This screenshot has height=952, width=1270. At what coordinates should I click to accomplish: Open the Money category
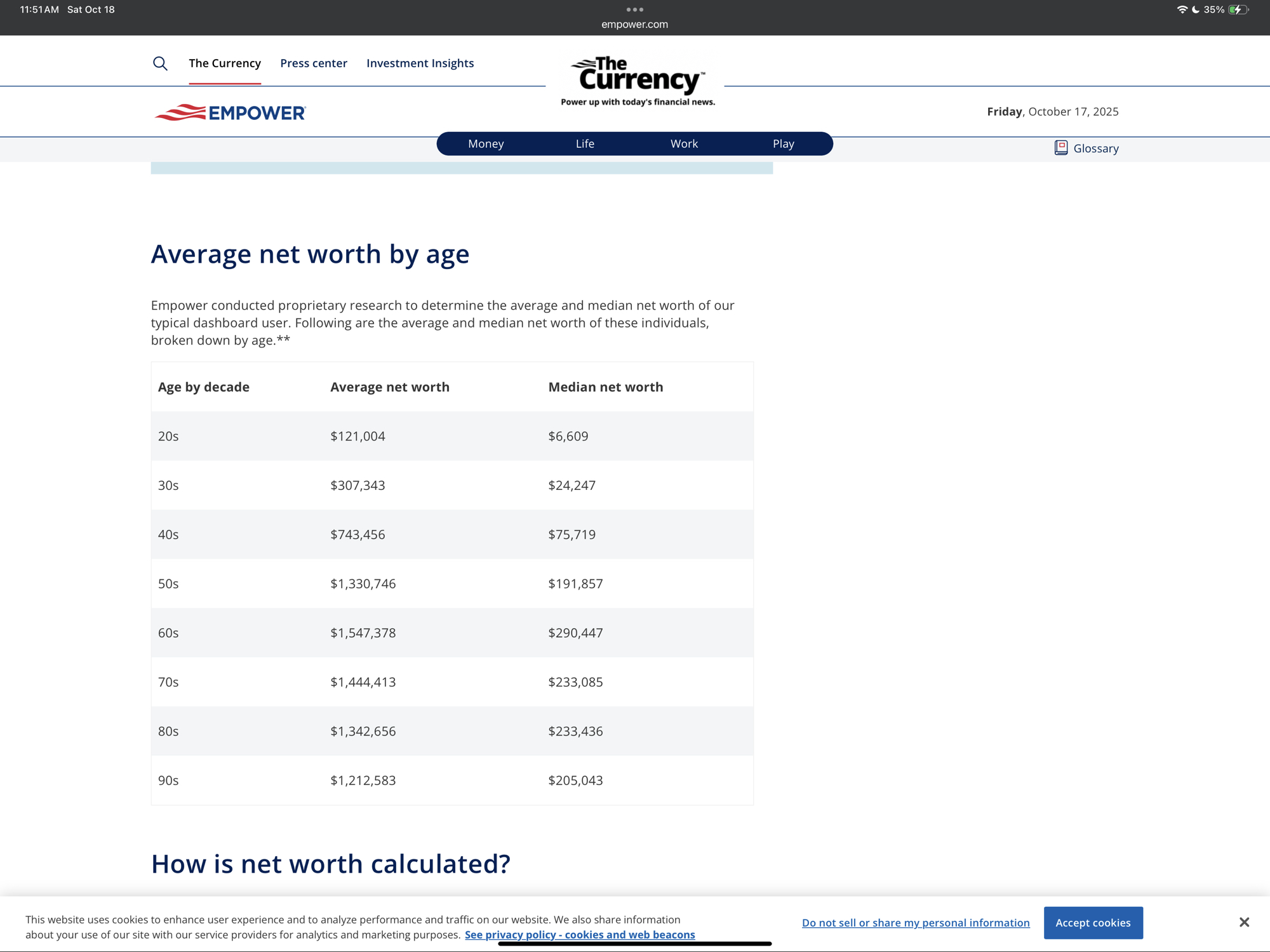point(486,143)
